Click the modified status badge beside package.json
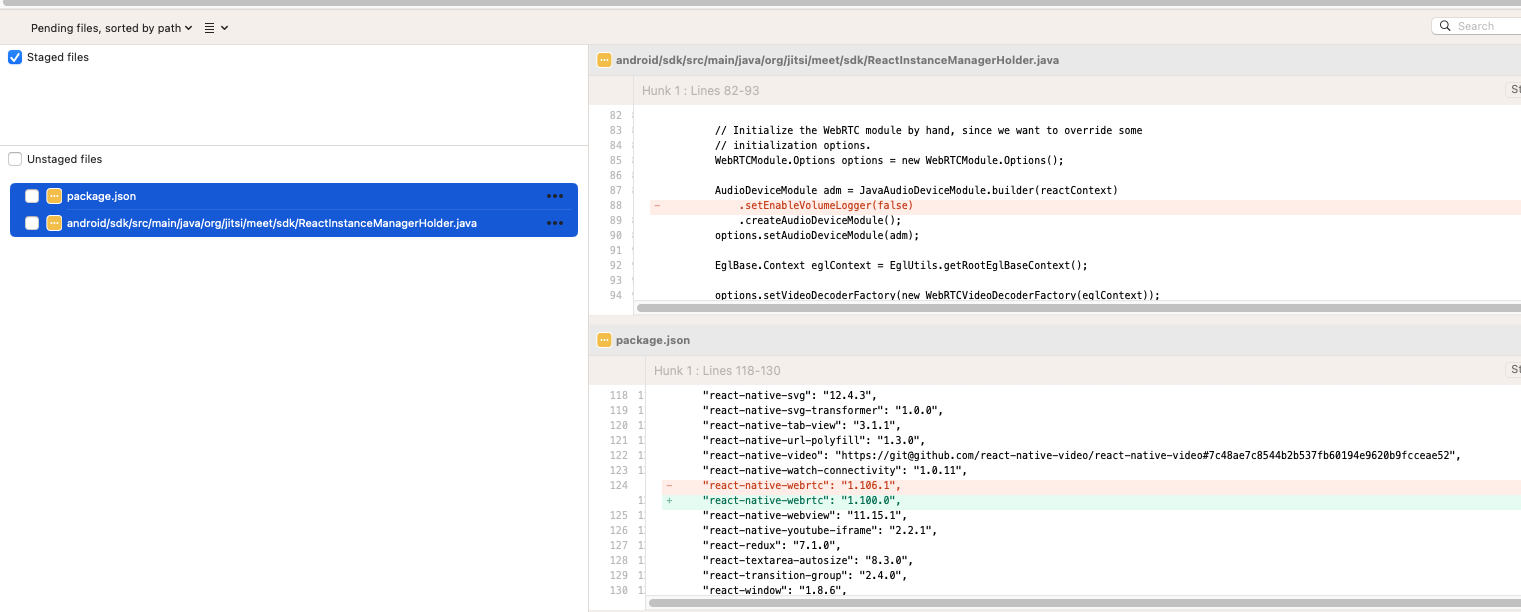The height and width of the screenshot is (612, 1521). point(56,196)
